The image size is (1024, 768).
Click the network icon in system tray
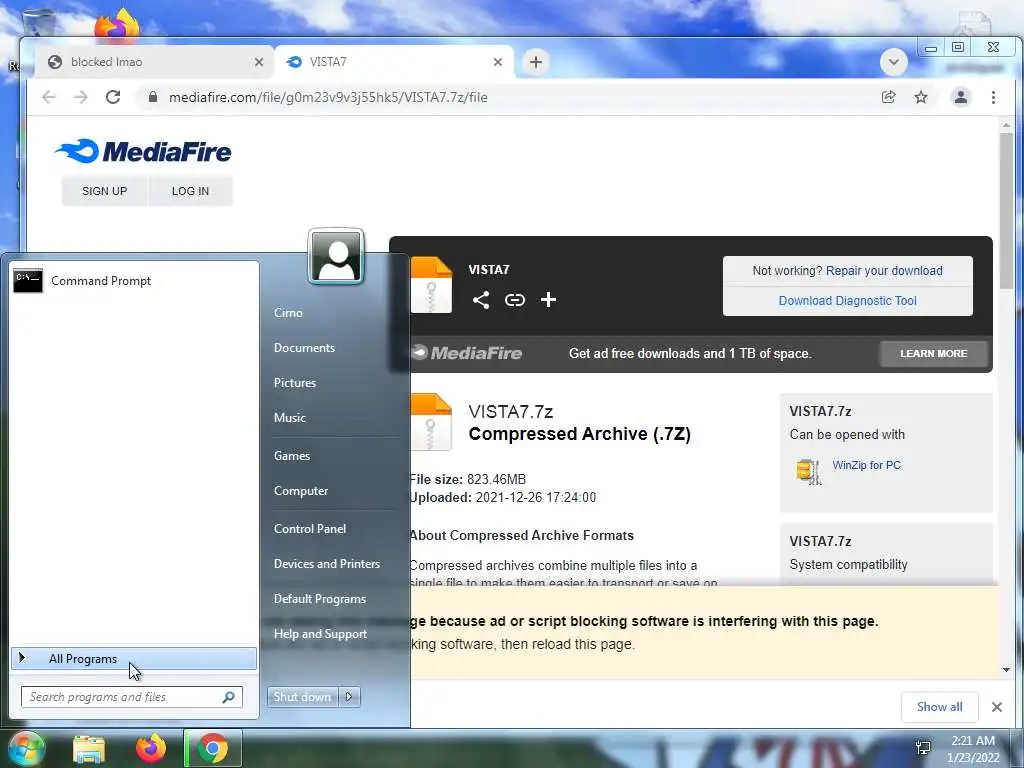click(923, 748)
